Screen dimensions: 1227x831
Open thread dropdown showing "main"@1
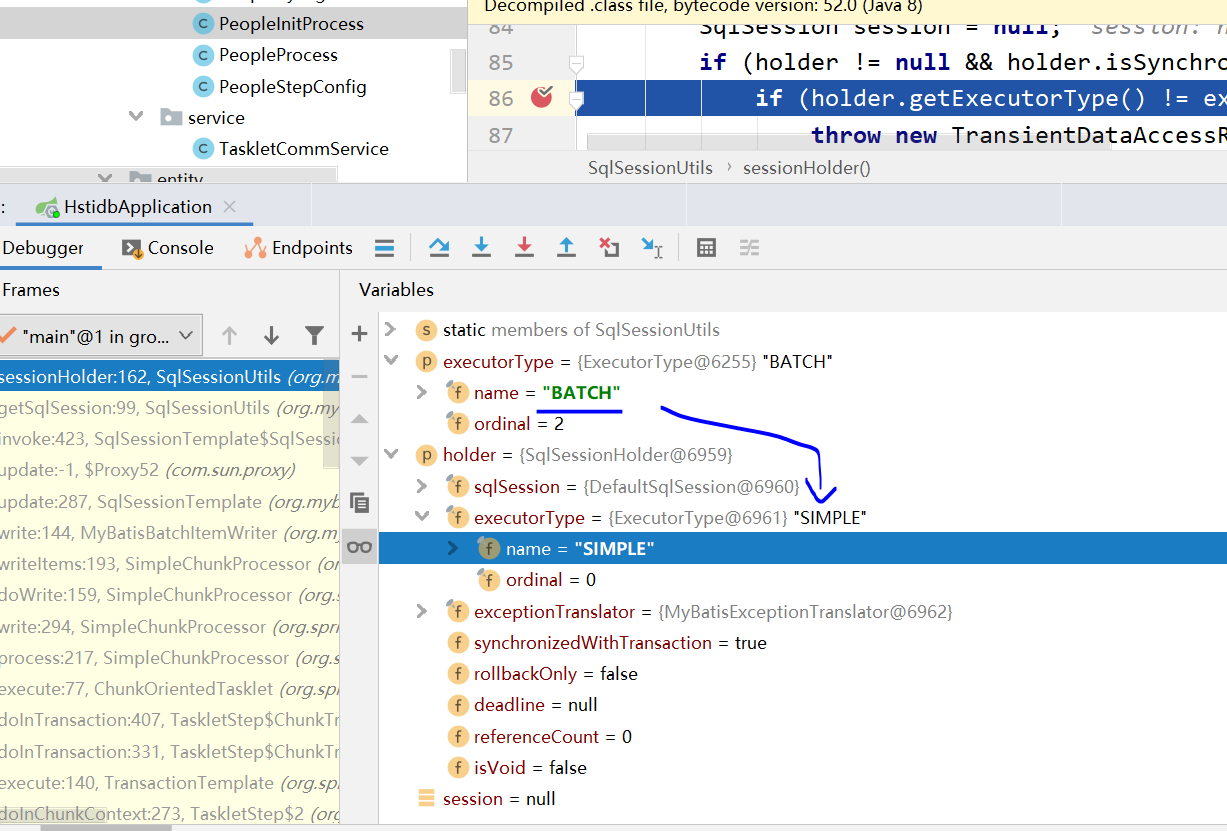pyautogui.click(x=100, y=336)
